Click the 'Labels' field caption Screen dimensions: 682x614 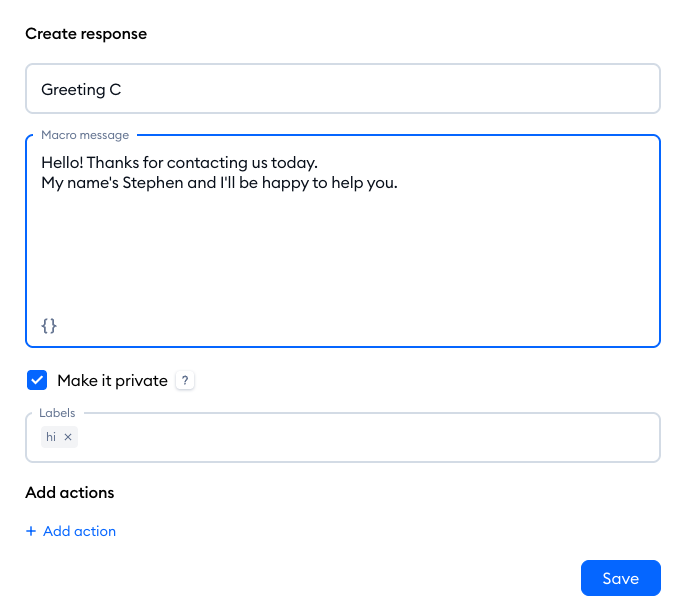(57, 412)
